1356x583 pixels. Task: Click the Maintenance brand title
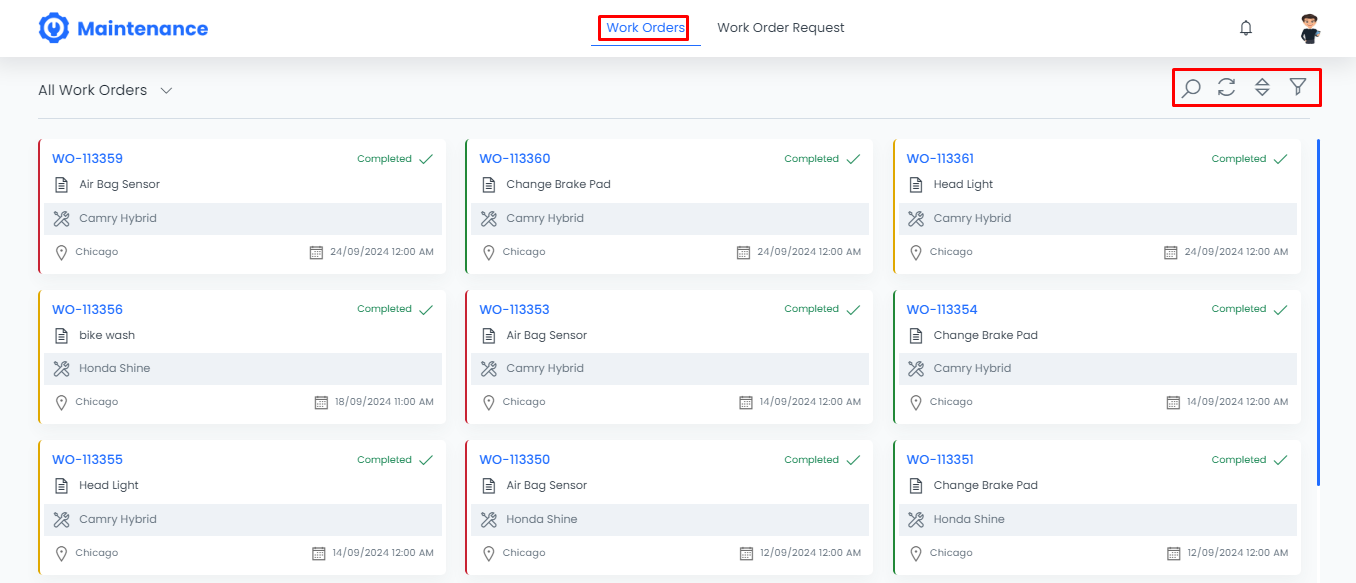(x=142, y=29)
